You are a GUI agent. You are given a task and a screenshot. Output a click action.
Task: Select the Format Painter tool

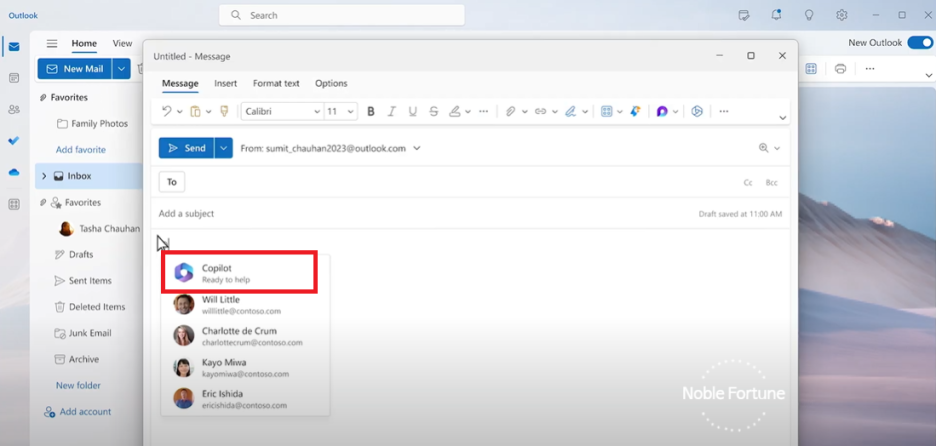tap(224, 111)
